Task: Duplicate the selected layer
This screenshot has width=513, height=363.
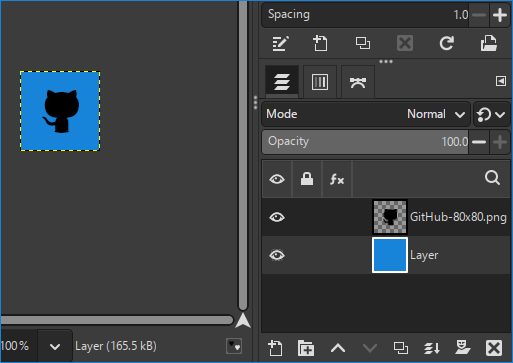Action: pos(400,348)
